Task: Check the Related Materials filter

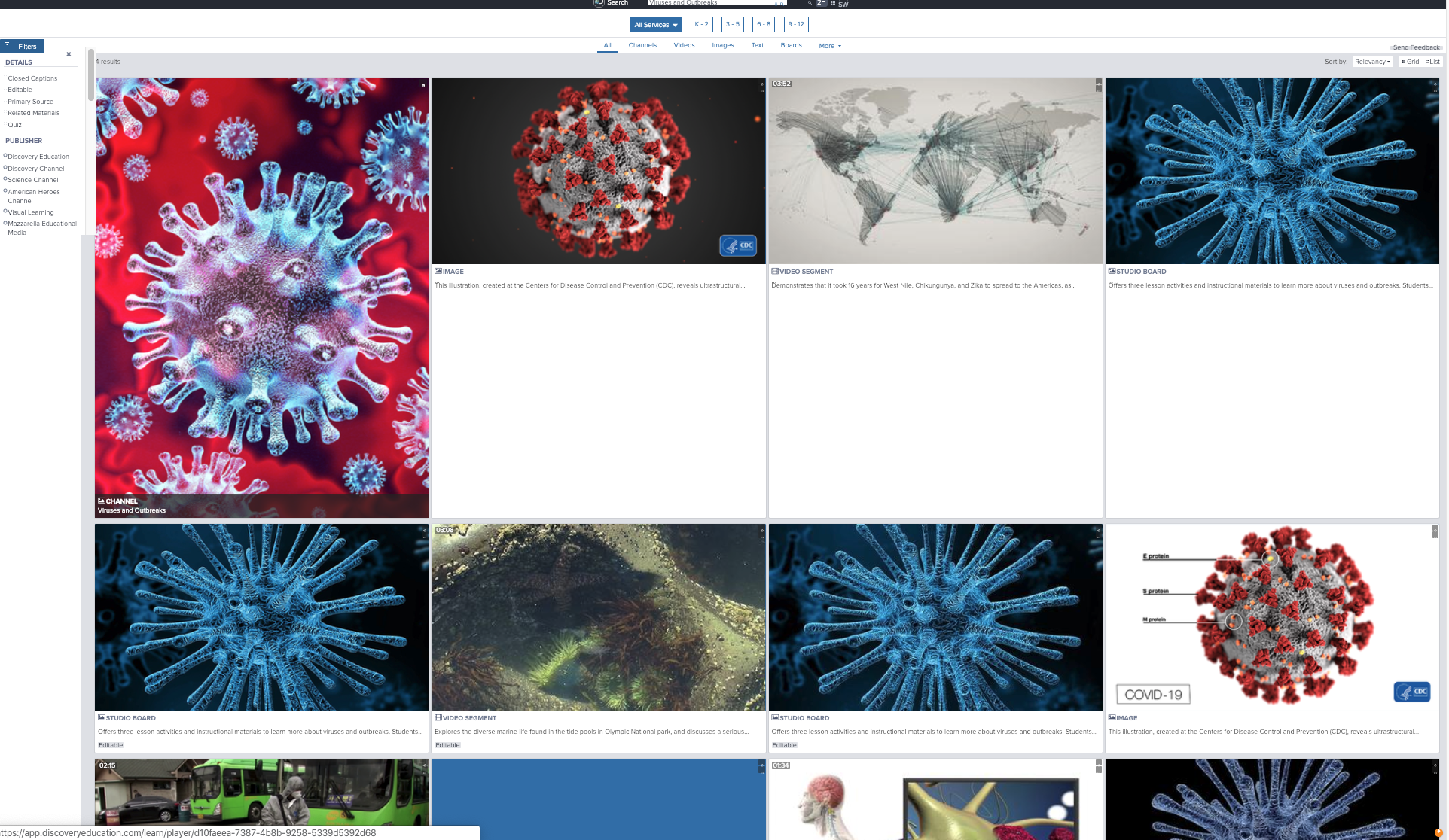Action: pos(33,113)
